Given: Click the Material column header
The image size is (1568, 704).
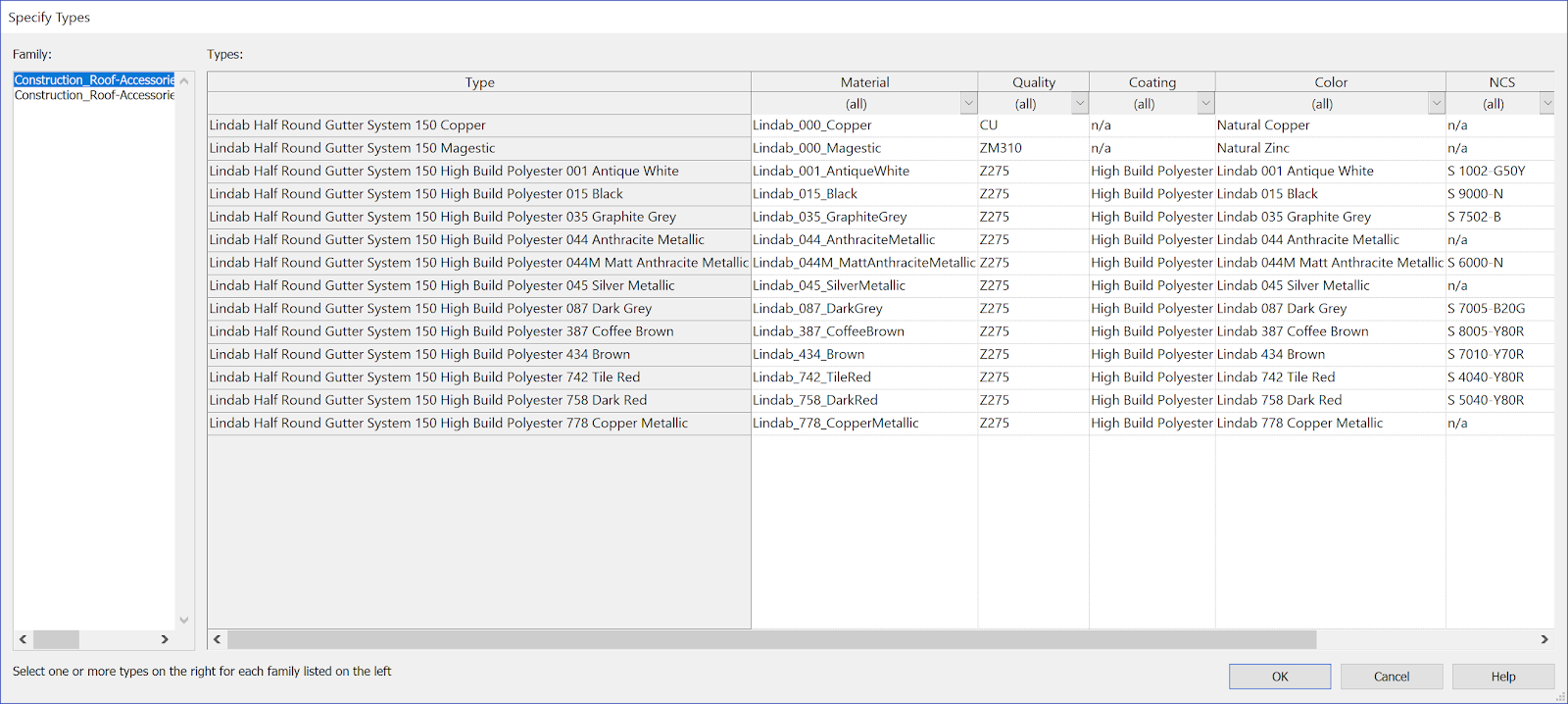Looking at the screenshot, I should point(864,82).
